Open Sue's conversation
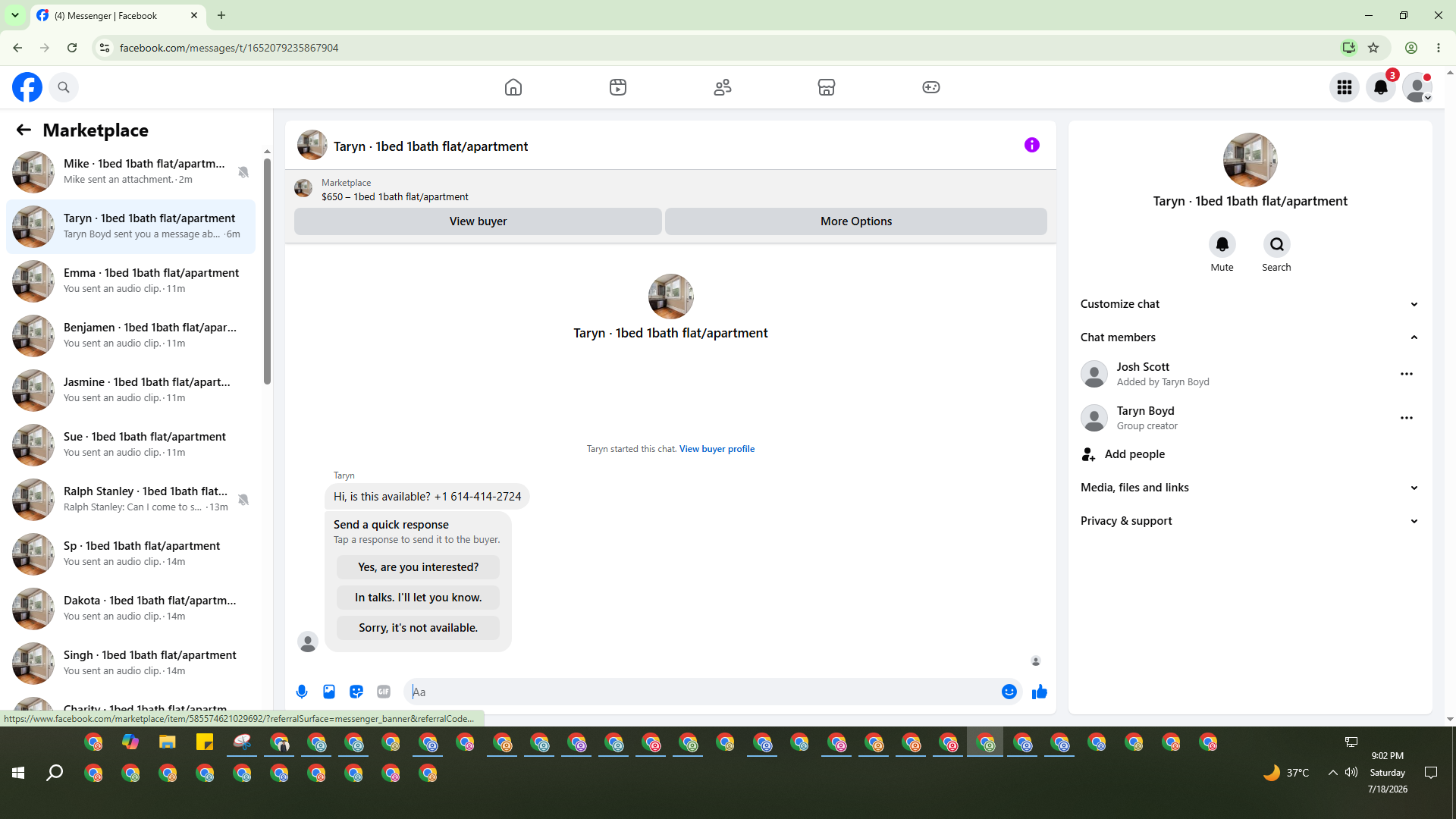 coord(130,444)
